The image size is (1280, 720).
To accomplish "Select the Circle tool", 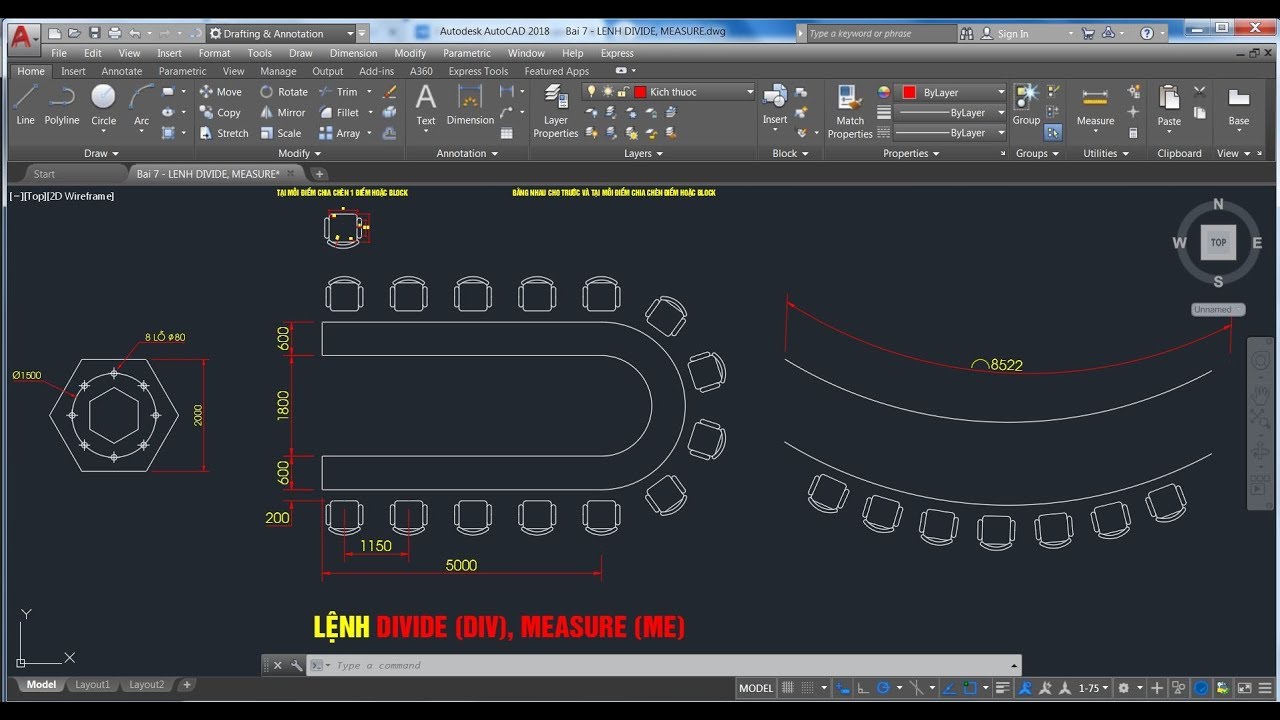I will pos(103,103).
